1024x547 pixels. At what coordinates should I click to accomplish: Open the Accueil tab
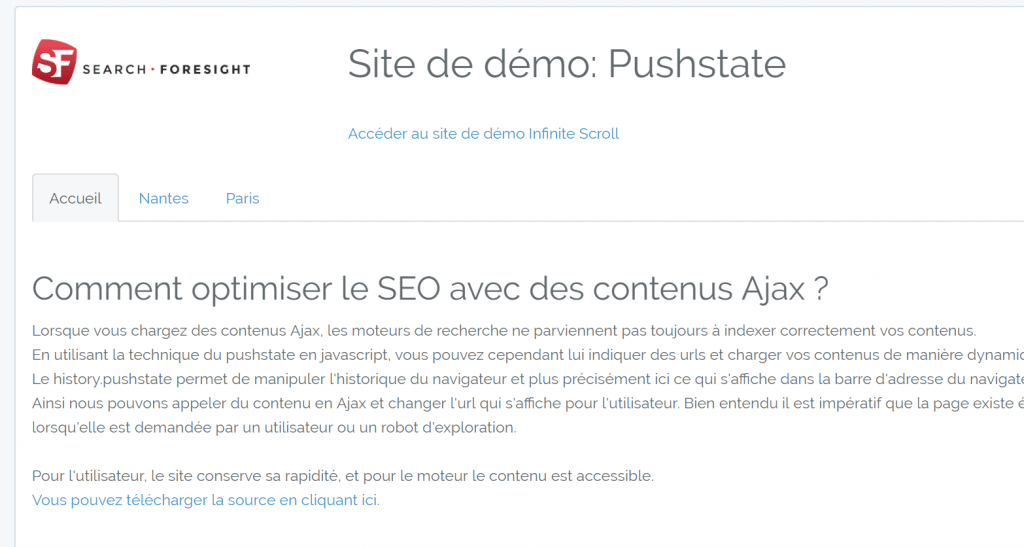tap(75, 198)
